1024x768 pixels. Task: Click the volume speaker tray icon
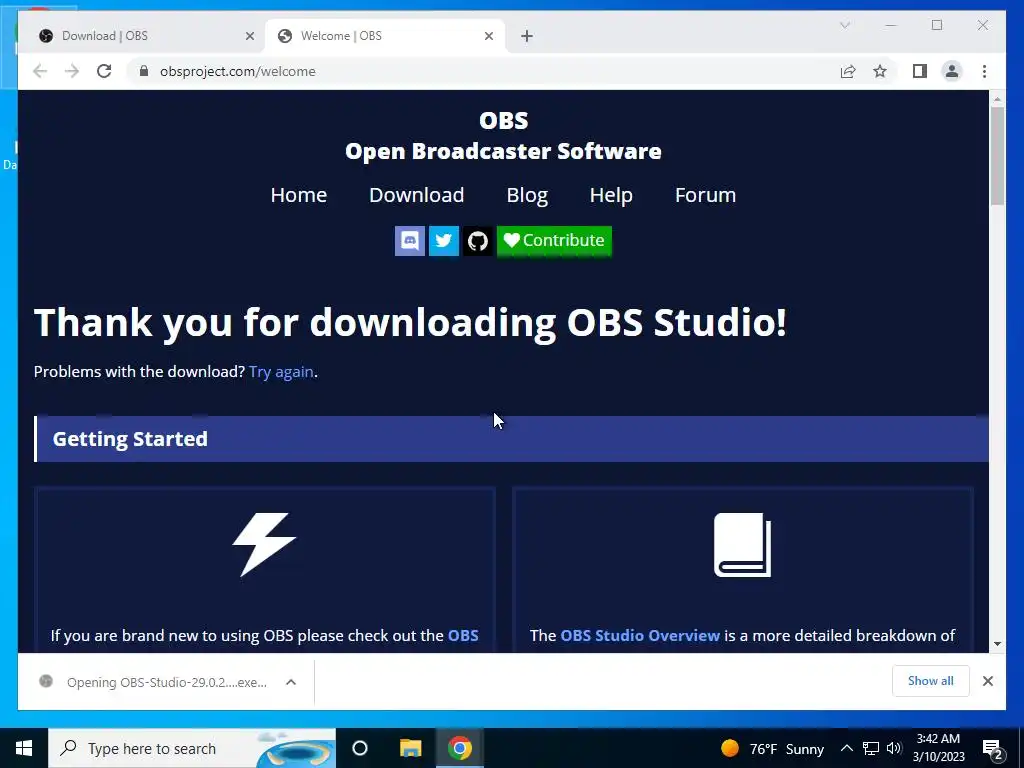[x=894, y=748]
